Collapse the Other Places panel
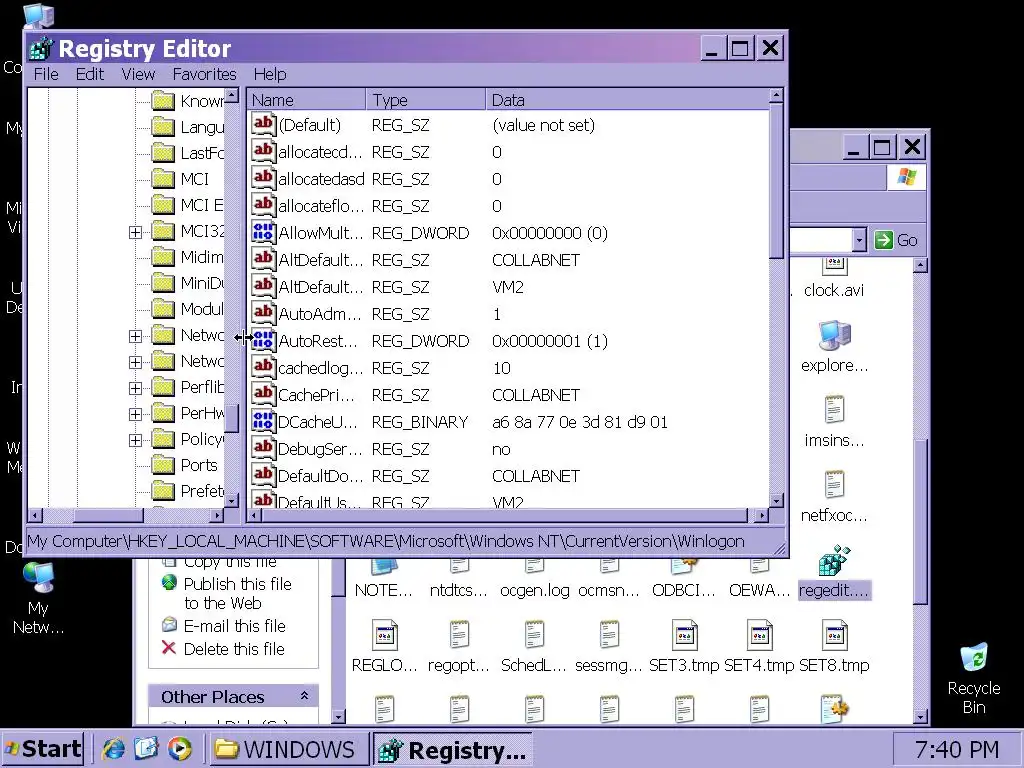The image size is (1024, 768). coord(304,696)
